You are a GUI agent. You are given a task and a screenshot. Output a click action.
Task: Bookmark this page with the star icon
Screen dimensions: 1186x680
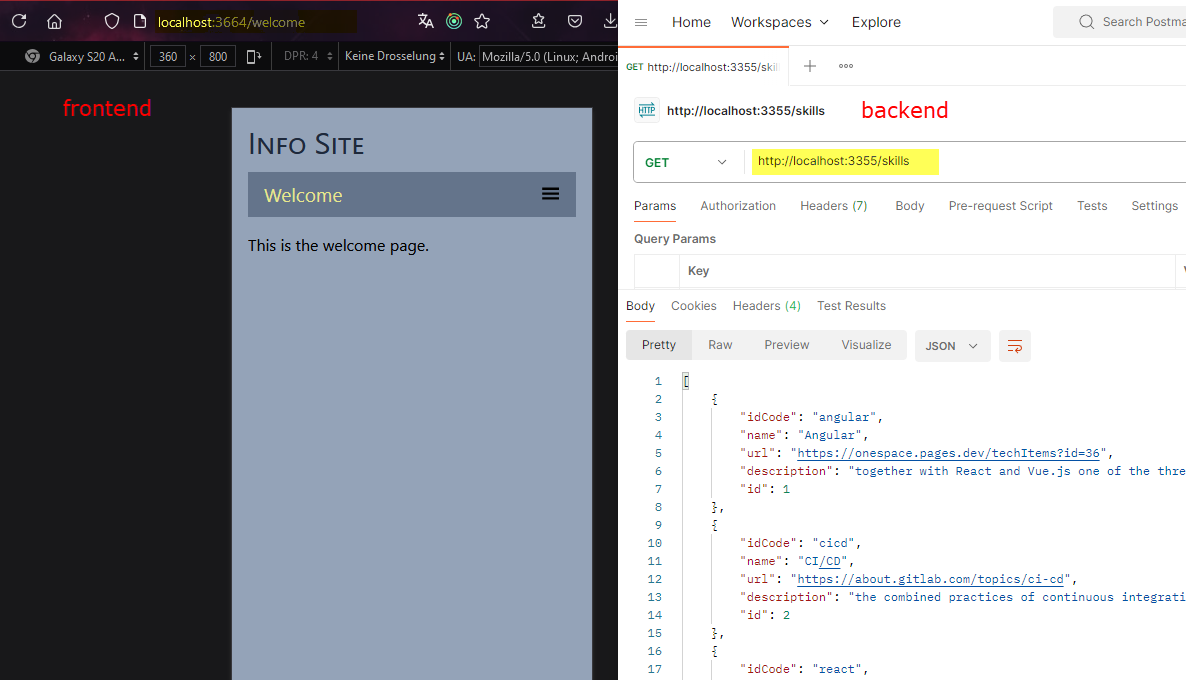pos(482,21)
